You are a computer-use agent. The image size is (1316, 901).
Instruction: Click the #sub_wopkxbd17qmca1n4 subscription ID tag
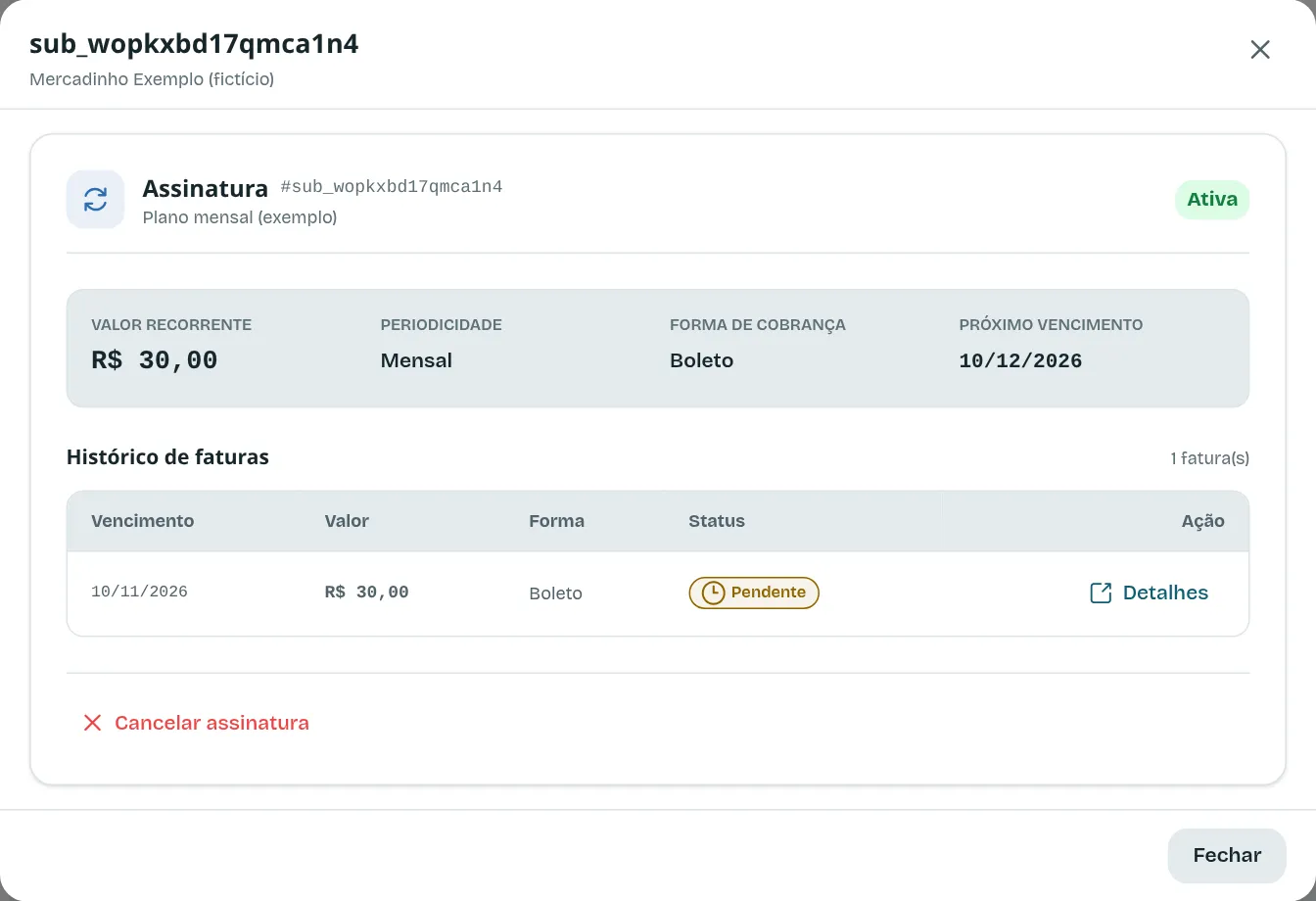click(392, 187)
